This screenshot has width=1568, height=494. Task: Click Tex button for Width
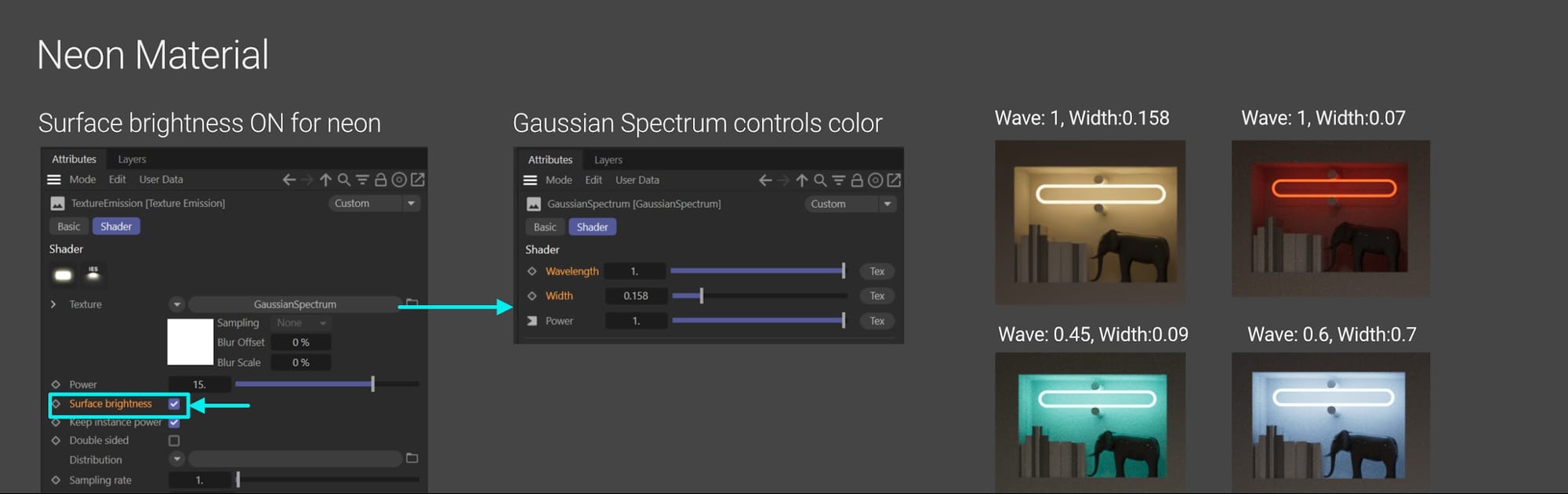point(877,296)
